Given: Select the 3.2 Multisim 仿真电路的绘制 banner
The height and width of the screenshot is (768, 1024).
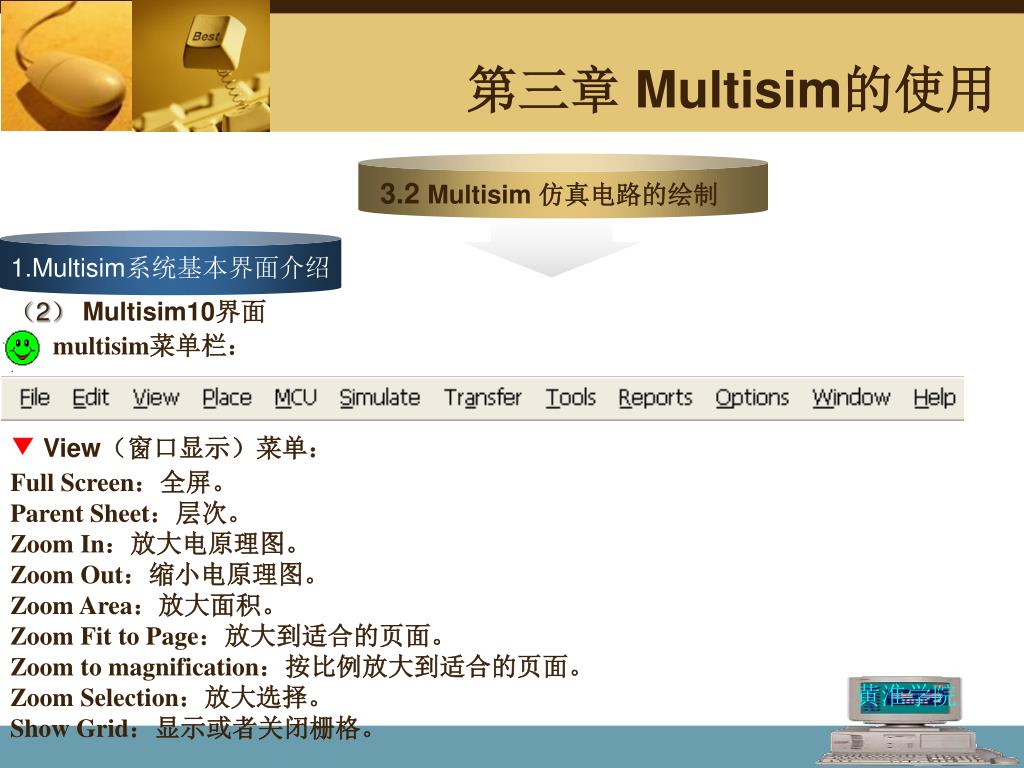Looking at the screenshot, I should pos(562,185).
